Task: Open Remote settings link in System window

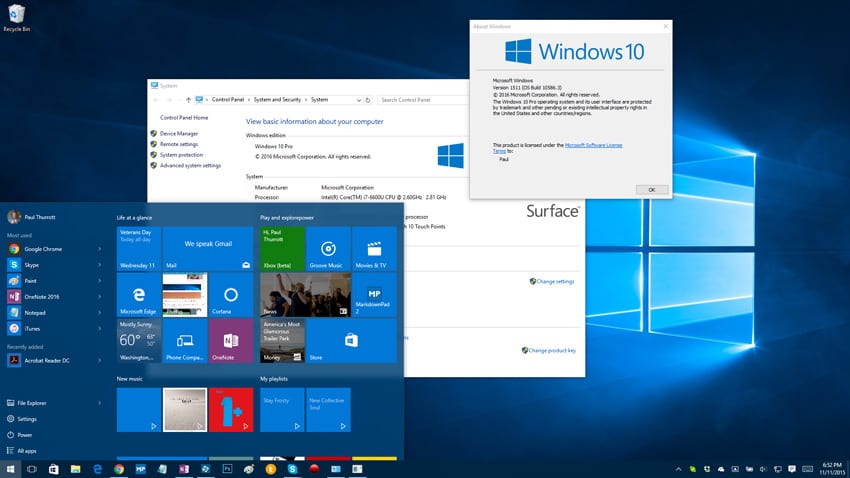Action: pyautogui.click(x=179, y=144)
